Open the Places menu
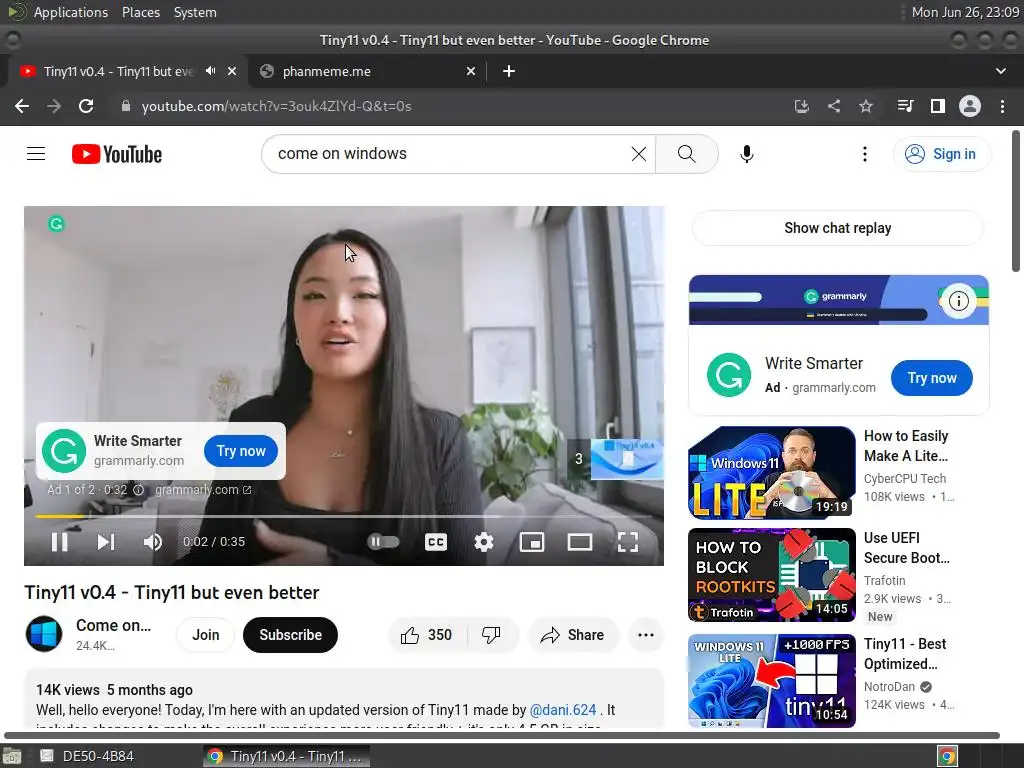Viewport: 1024px width, 768px height. tap(140, 12)
